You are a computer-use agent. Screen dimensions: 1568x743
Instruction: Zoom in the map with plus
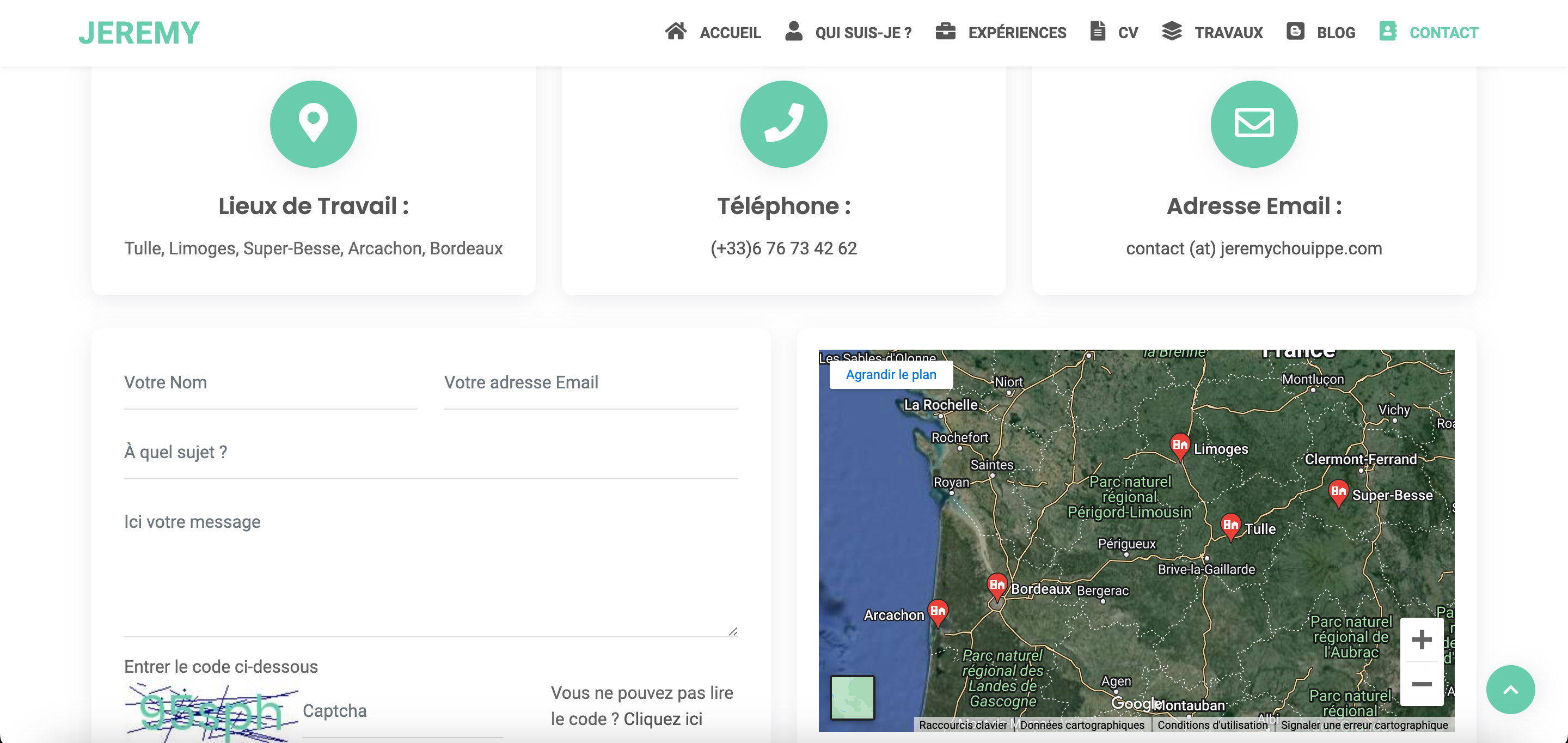(1422, 640)
